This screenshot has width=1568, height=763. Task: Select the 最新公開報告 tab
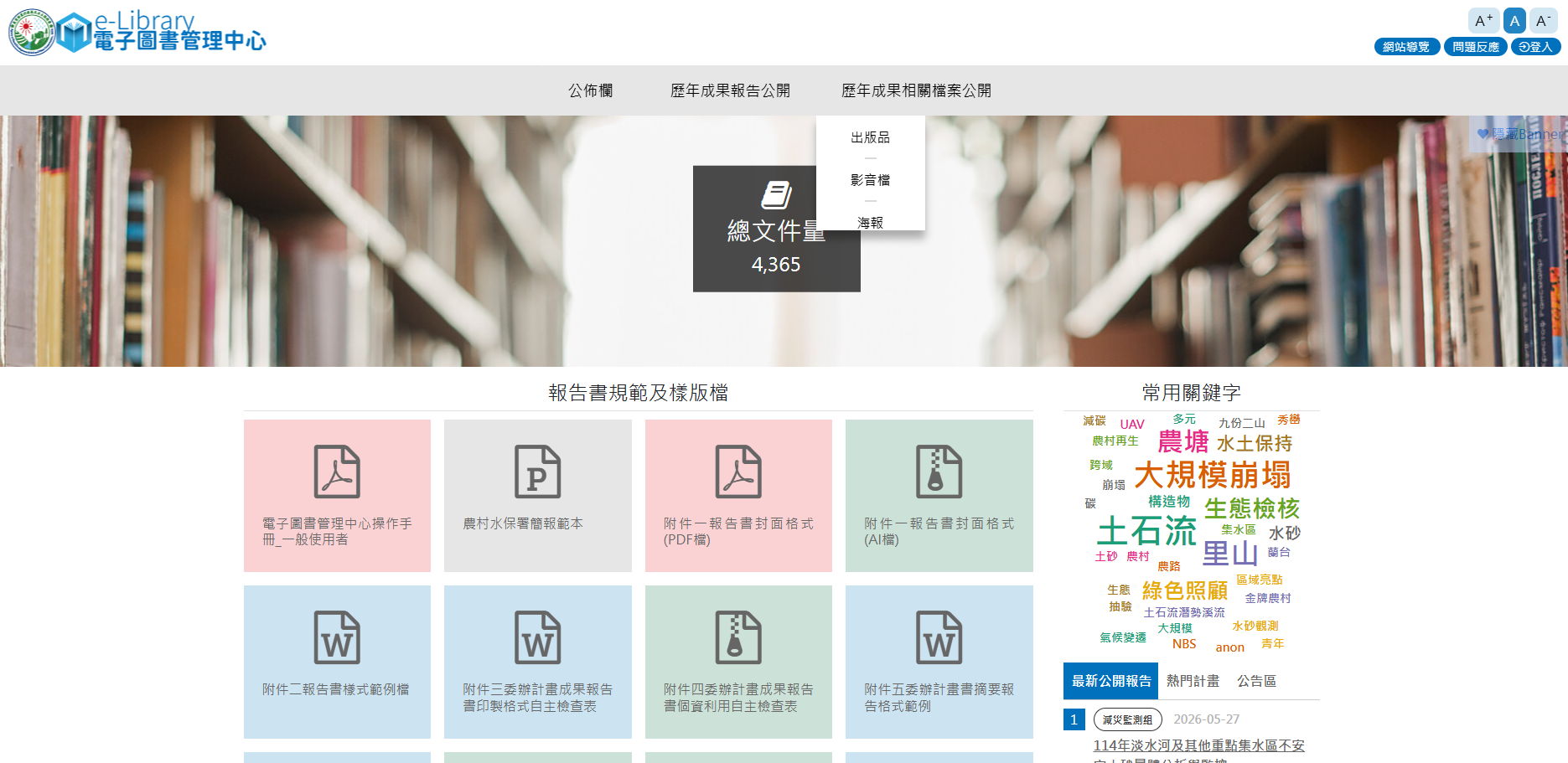[x=1110, y=681]
